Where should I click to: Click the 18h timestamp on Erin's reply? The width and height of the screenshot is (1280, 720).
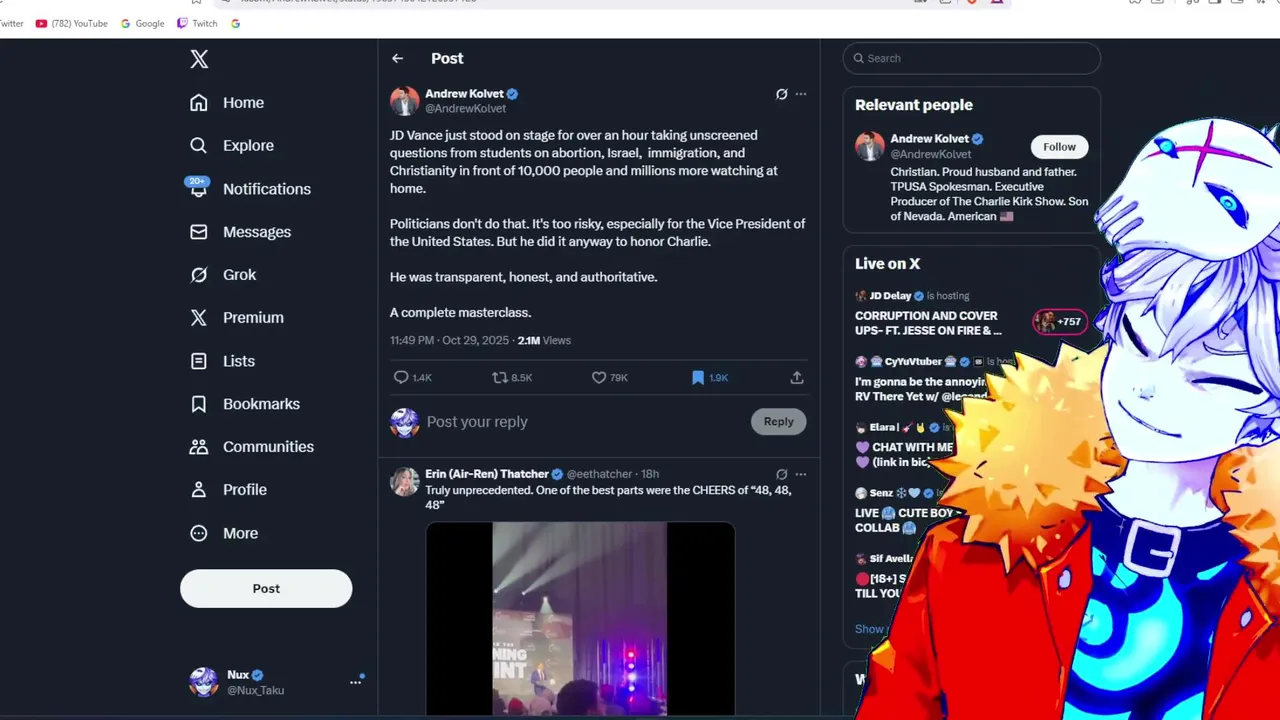point(650,474)
